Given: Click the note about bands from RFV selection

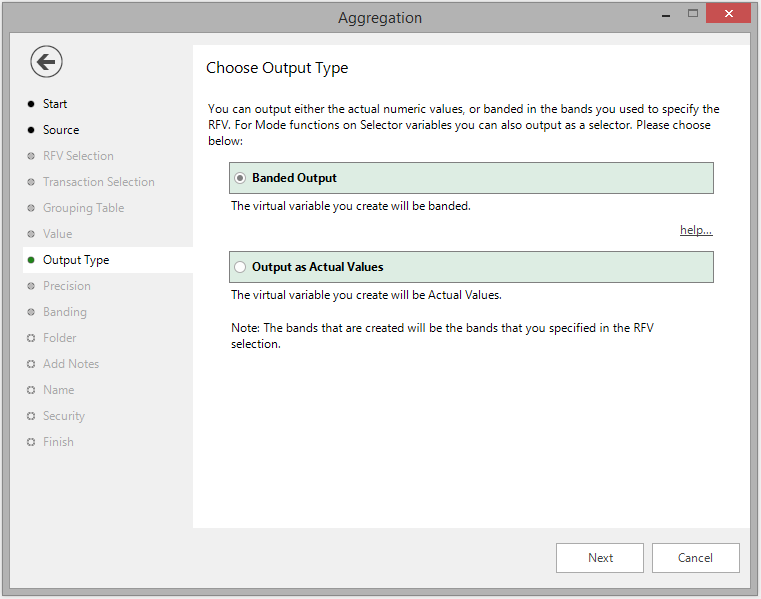Looking at the screenshot, I should tap(442, 336).
